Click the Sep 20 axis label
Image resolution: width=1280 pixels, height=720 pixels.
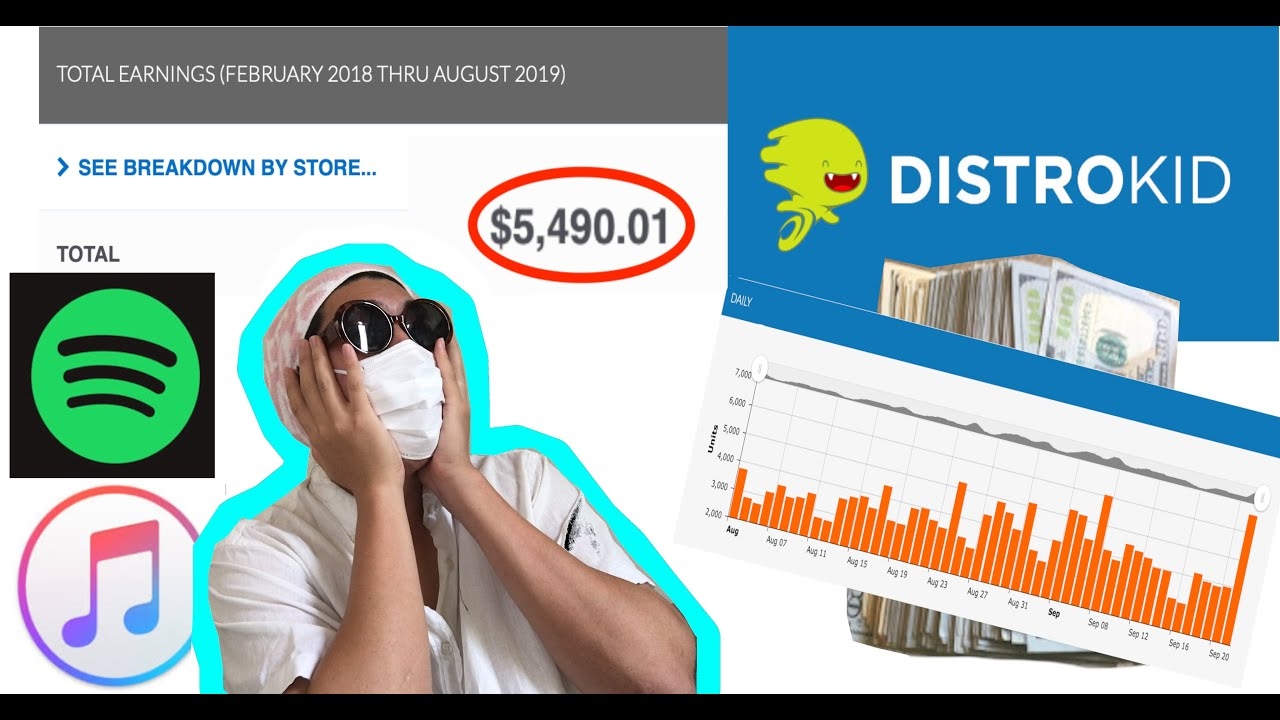pos(1218,655)
